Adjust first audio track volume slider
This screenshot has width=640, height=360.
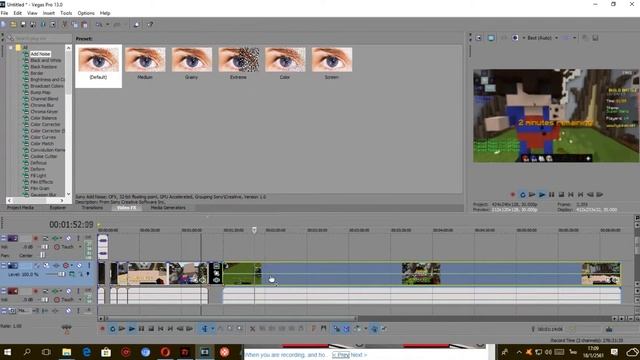(44, 247)
